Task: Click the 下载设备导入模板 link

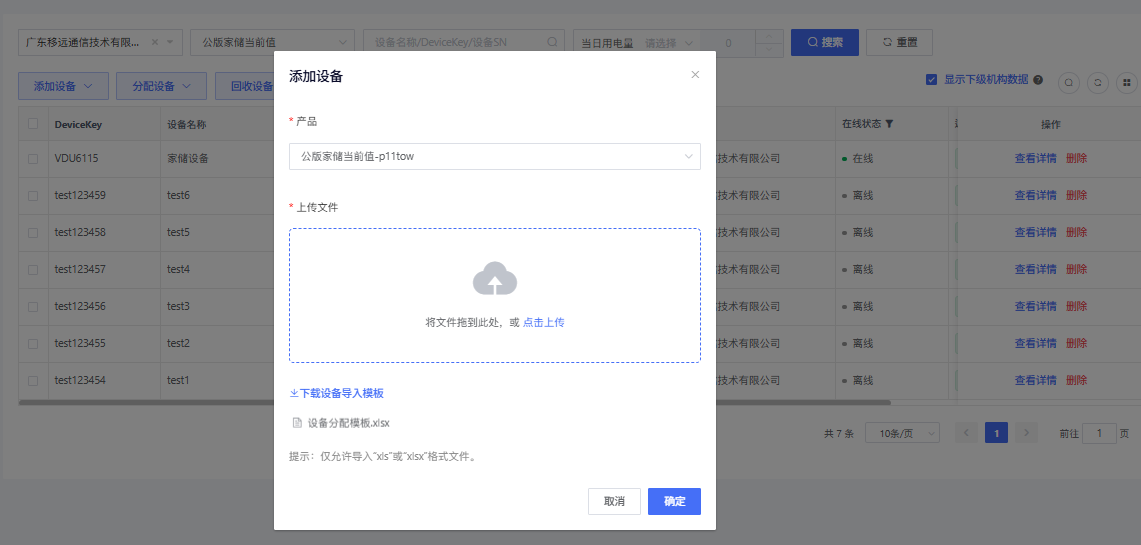Action: [337, 394]
